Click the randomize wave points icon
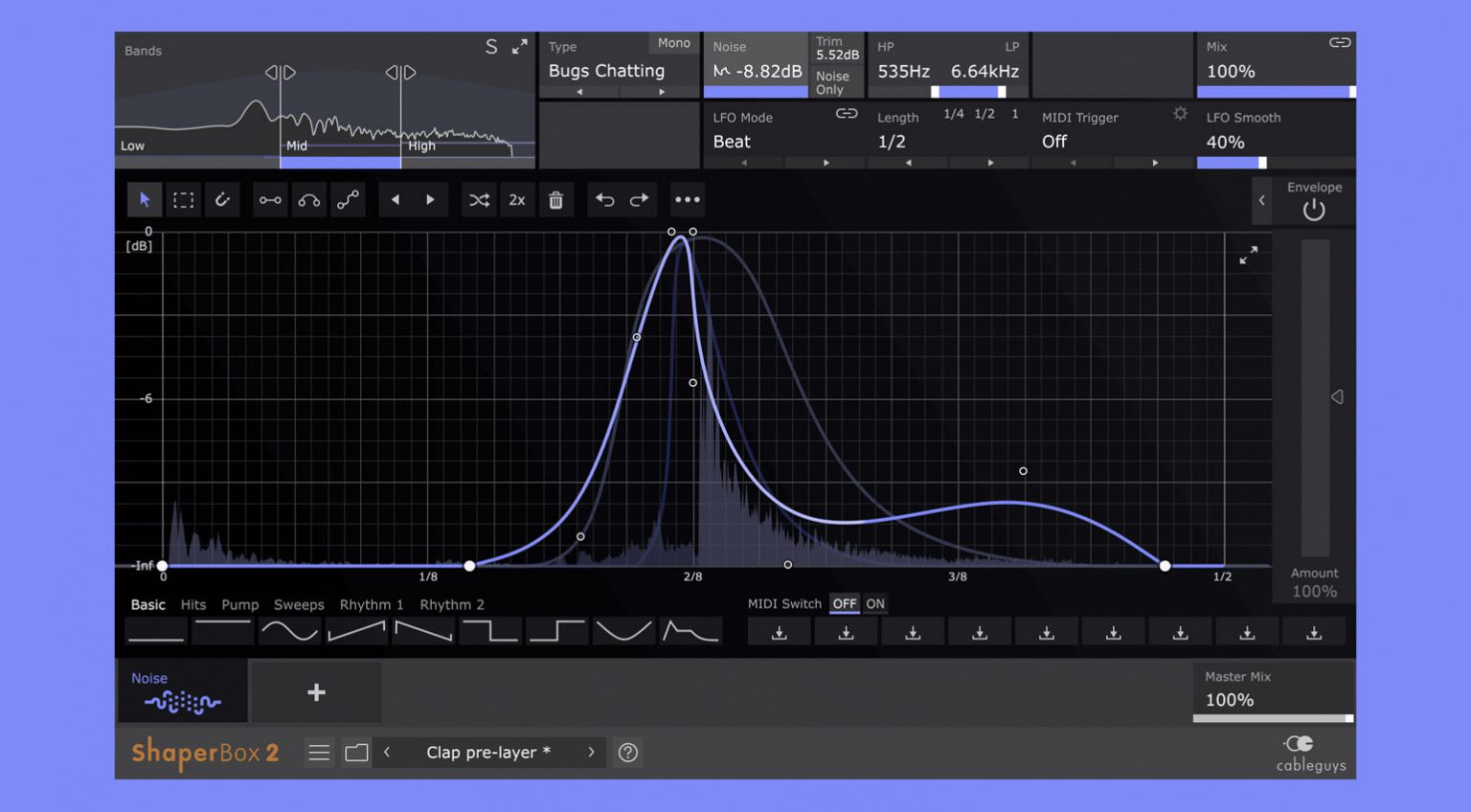Viewport: 1471px width, 812px height. [479, 199]
